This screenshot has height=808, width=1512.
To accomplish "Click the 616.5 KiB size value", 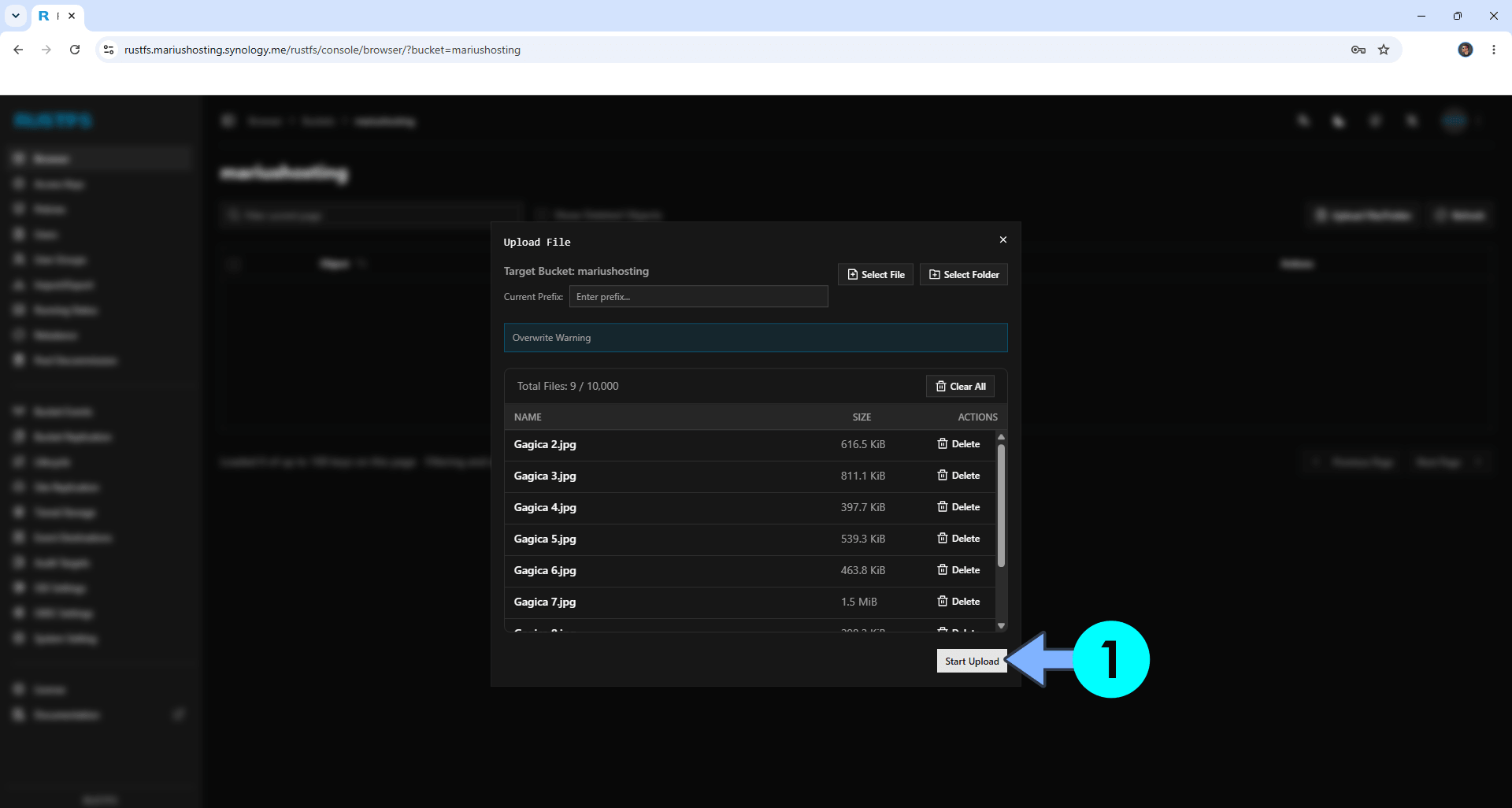I will [862, 444].
